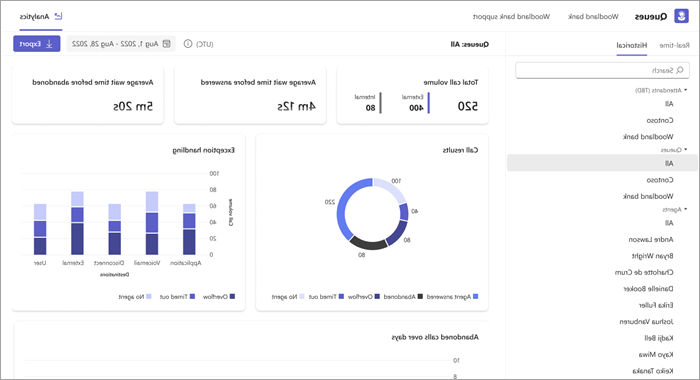Image resolution: width=700 pixels, height=380 pixels.
Task: Focus the sidebar Search field
Action: 602,71
